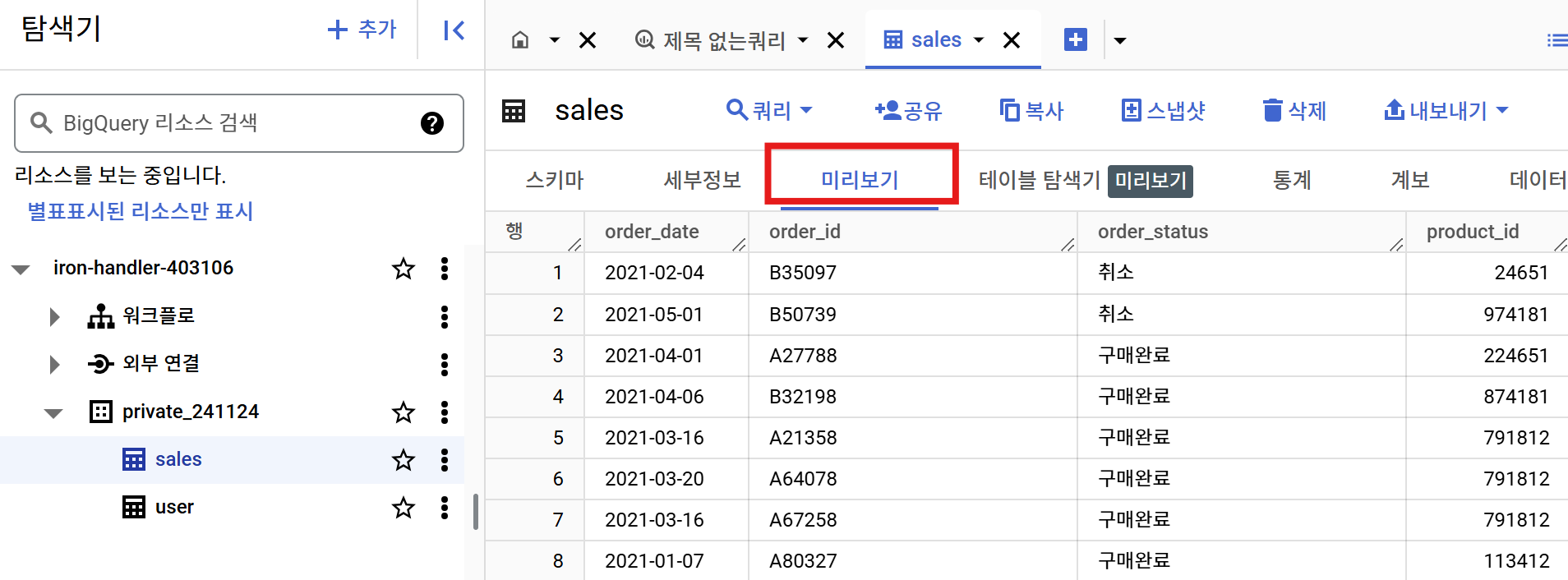Click the help question mark in search box
The width and height of the screenshot is (1568, 580).
432,123
